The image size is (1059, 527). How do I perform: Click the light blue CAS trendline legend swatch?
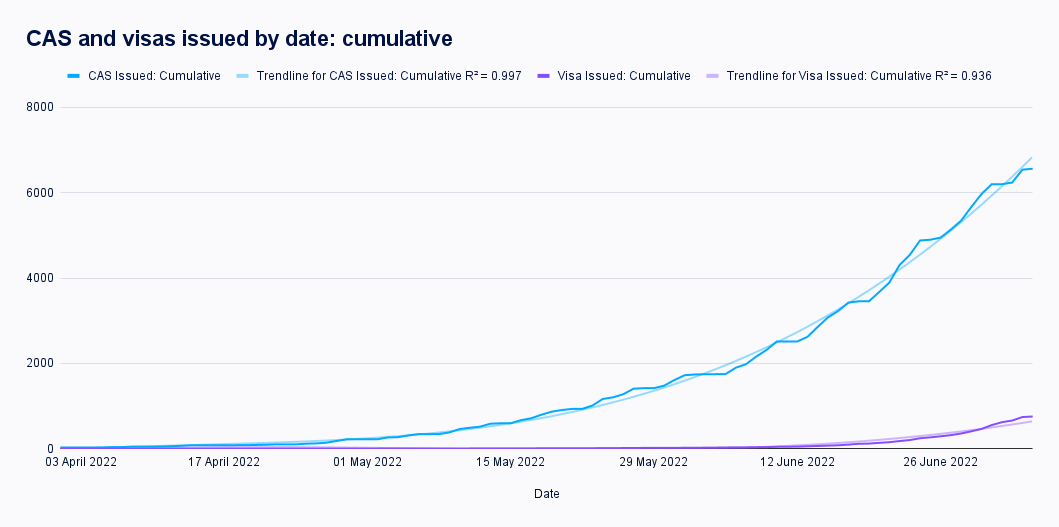[243, 76]
